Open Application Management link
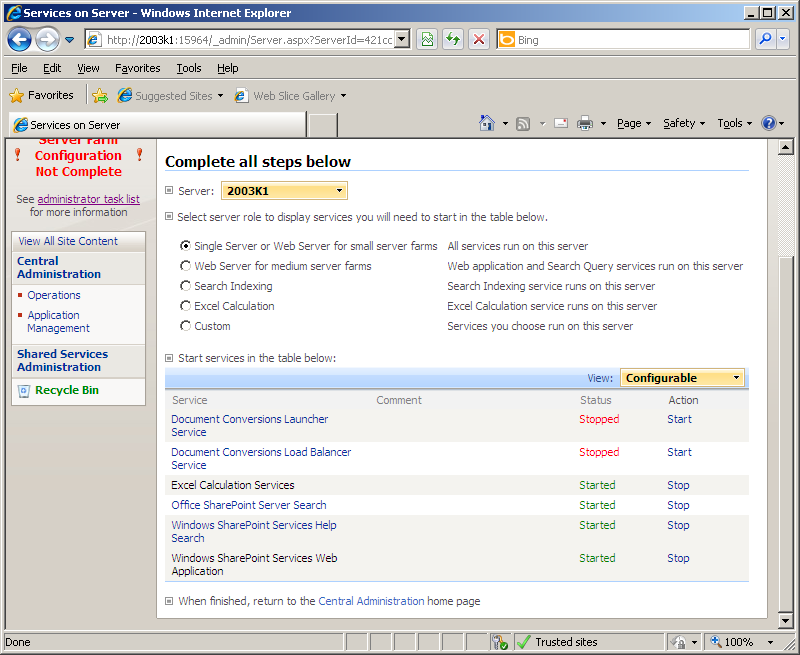800x655 pixels. [58, 321]
